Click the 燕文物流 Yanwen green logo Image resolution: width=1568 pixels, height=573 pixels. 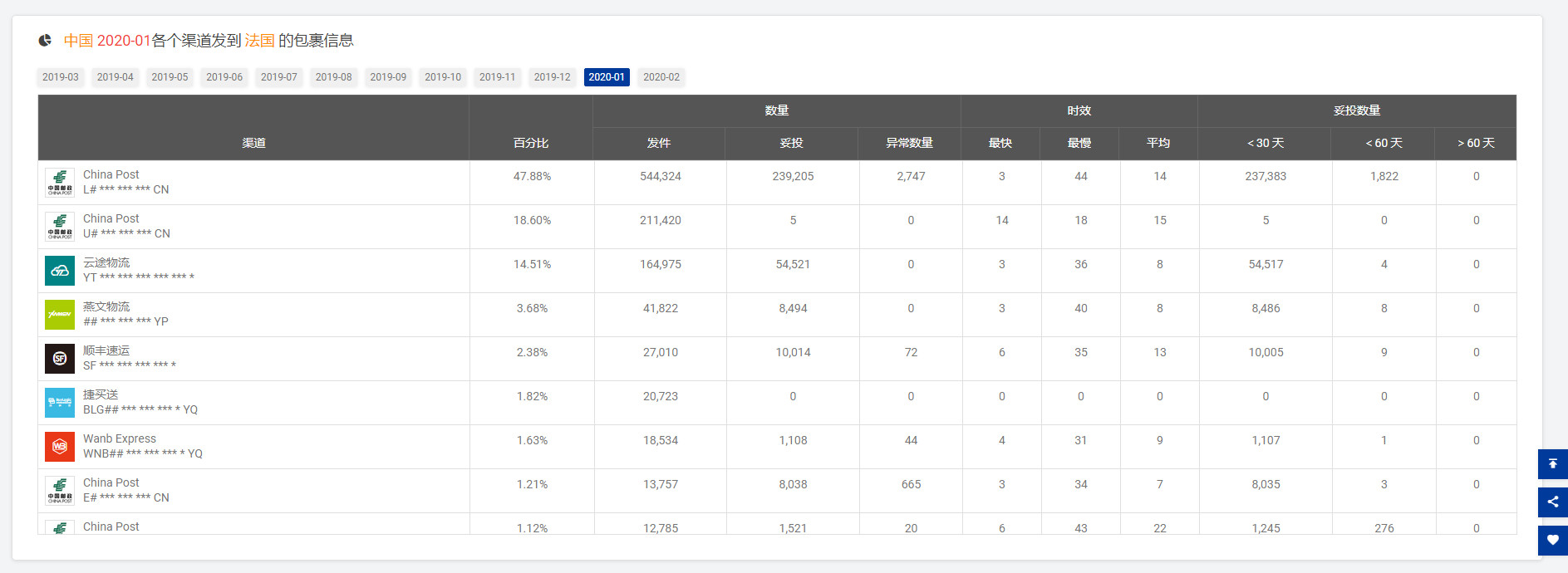click(x=60, y=315)
